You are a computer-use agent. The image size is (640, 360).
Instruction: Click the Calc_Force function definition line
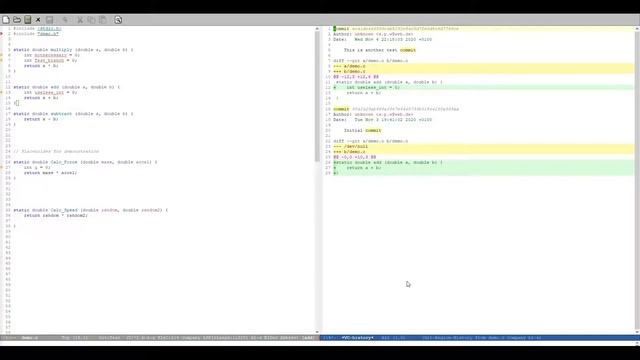tap(85, 162)
